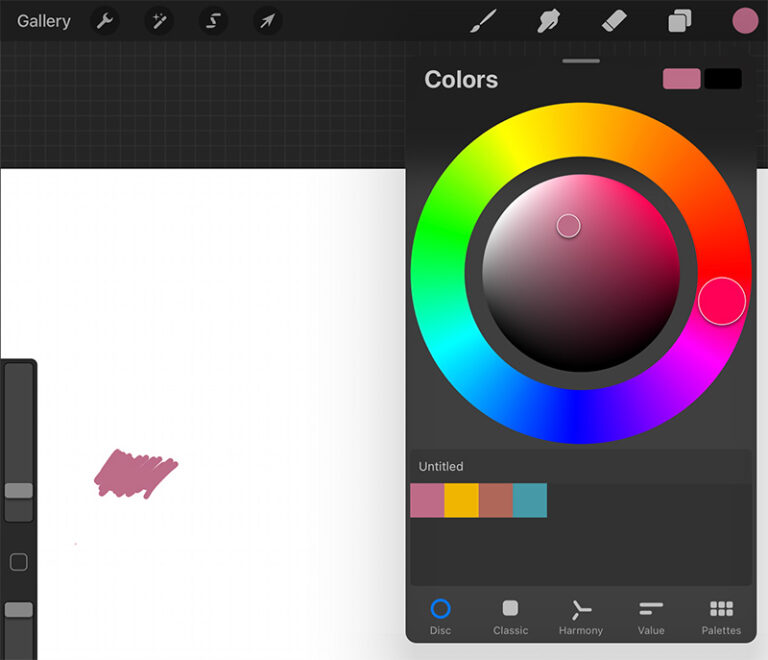Choose the Brush tool
Screen dimensions: 768x660
coord(483,21)
